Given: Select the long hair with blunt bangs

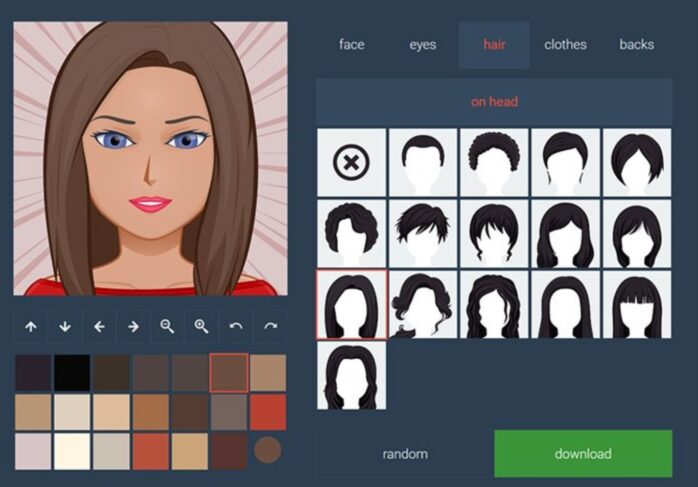Looking at the screenshot, I should [637, 304].
